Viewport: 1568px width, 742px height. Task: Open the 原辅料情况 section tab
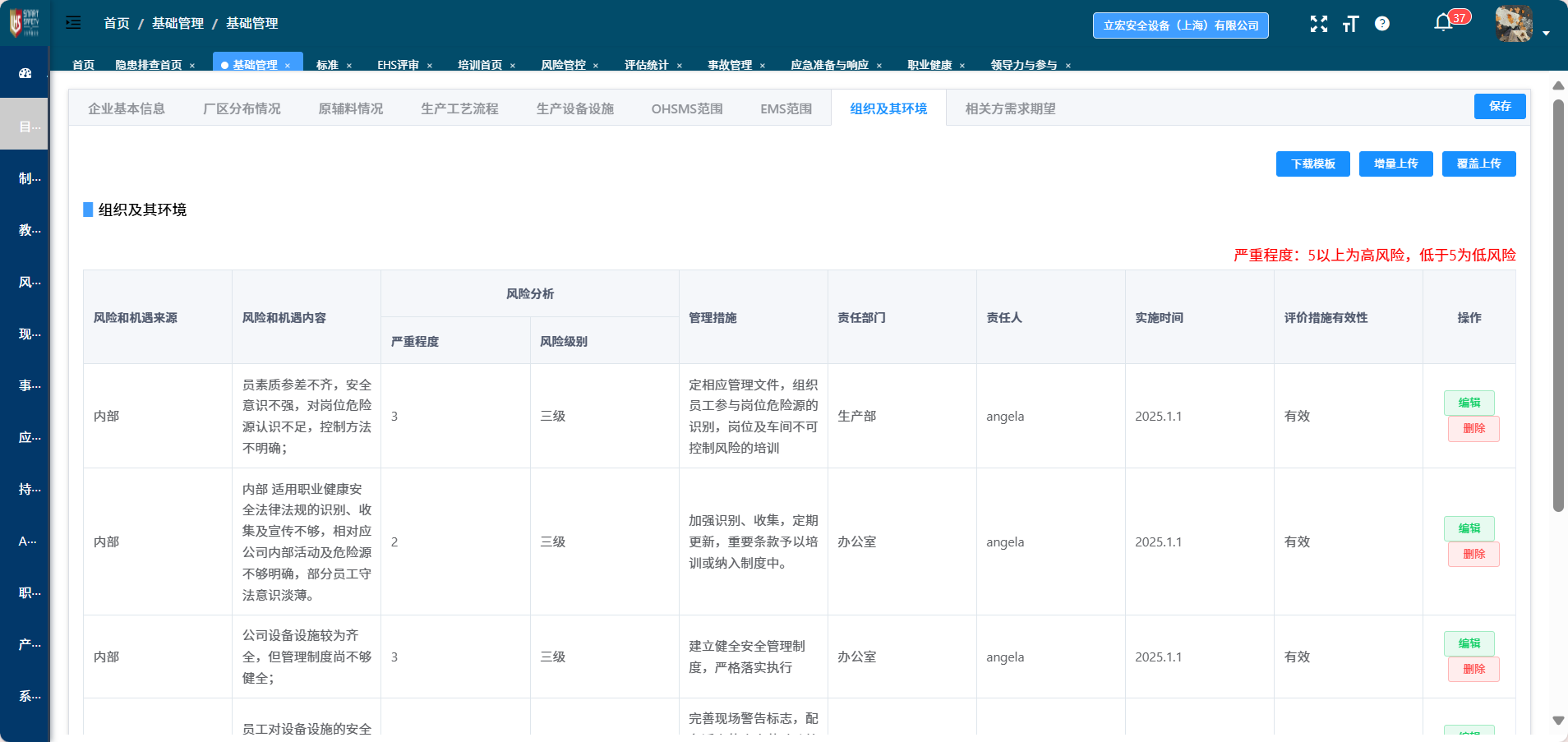tap(351, 108)
